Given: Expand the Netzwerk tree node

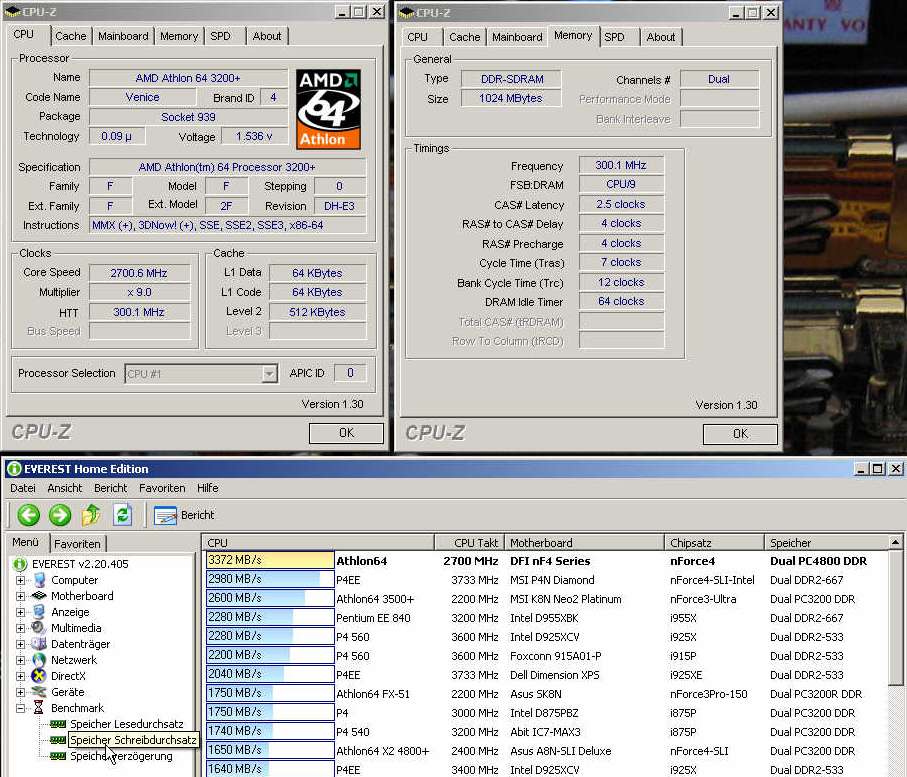Looking at the screenshot, I should point(20,660).
